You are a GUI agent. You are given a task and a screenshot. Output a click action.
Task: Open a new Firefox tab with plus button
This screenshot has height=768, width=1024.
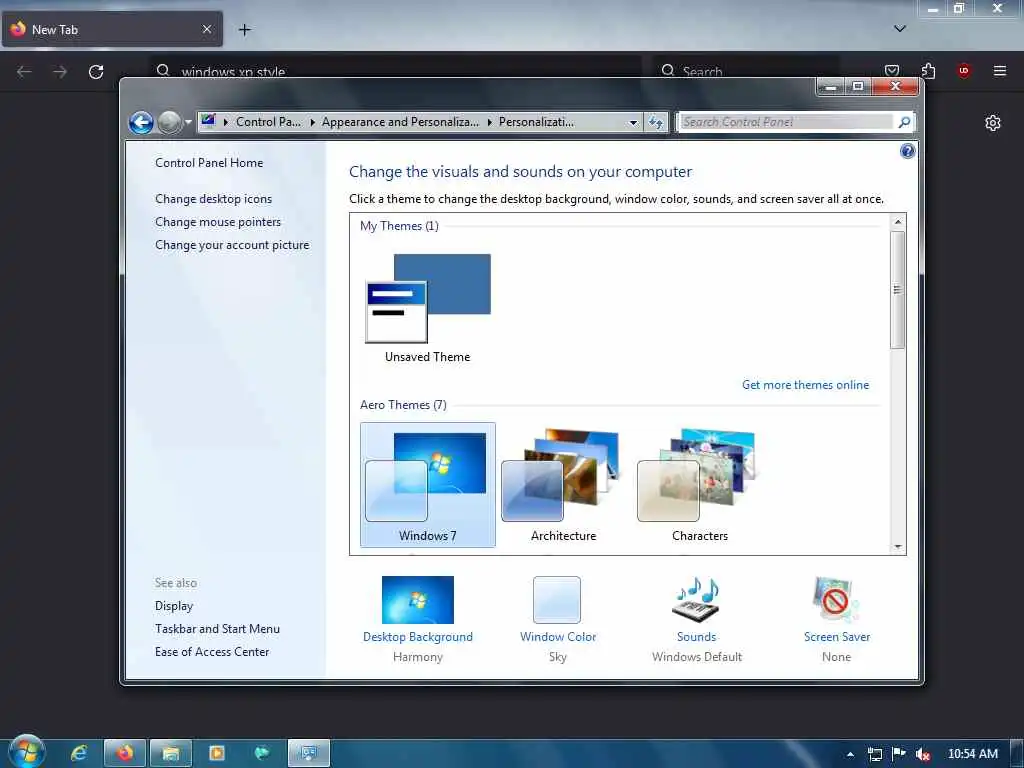pyautogui.click(x=244, y=29)
